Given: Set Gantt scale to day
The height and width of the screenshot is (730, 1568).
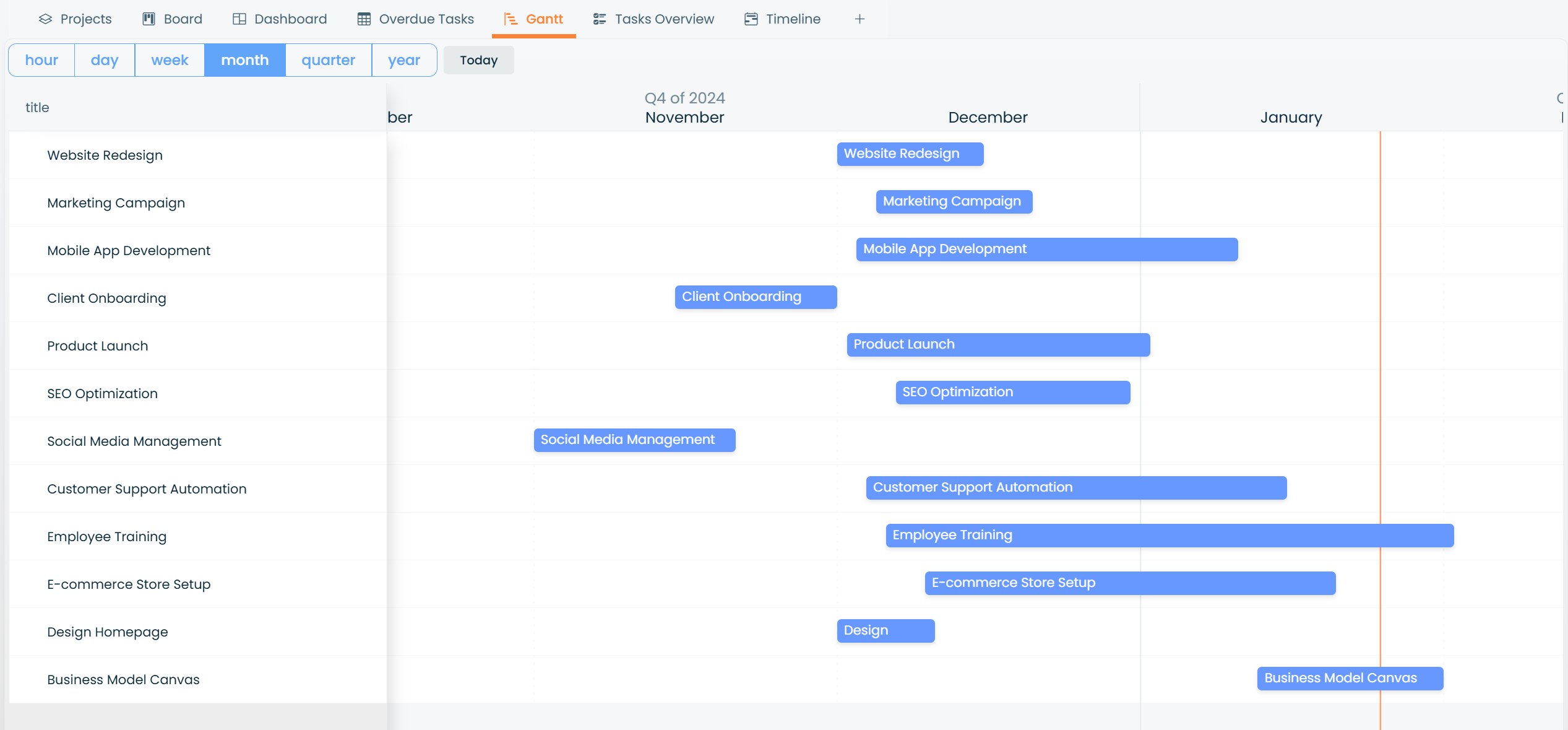Looking at the screenshot, I should point(105,60).
